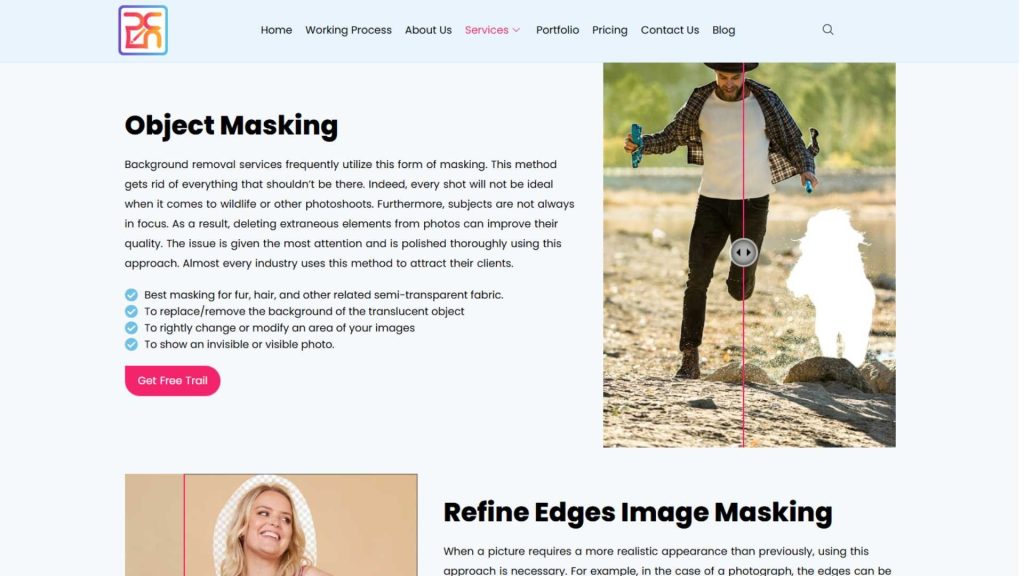Click checkmark icon beside modify an area item
Image resolution: width=1024 pixels, height=576 pixels.
click(x=131, y=328)
